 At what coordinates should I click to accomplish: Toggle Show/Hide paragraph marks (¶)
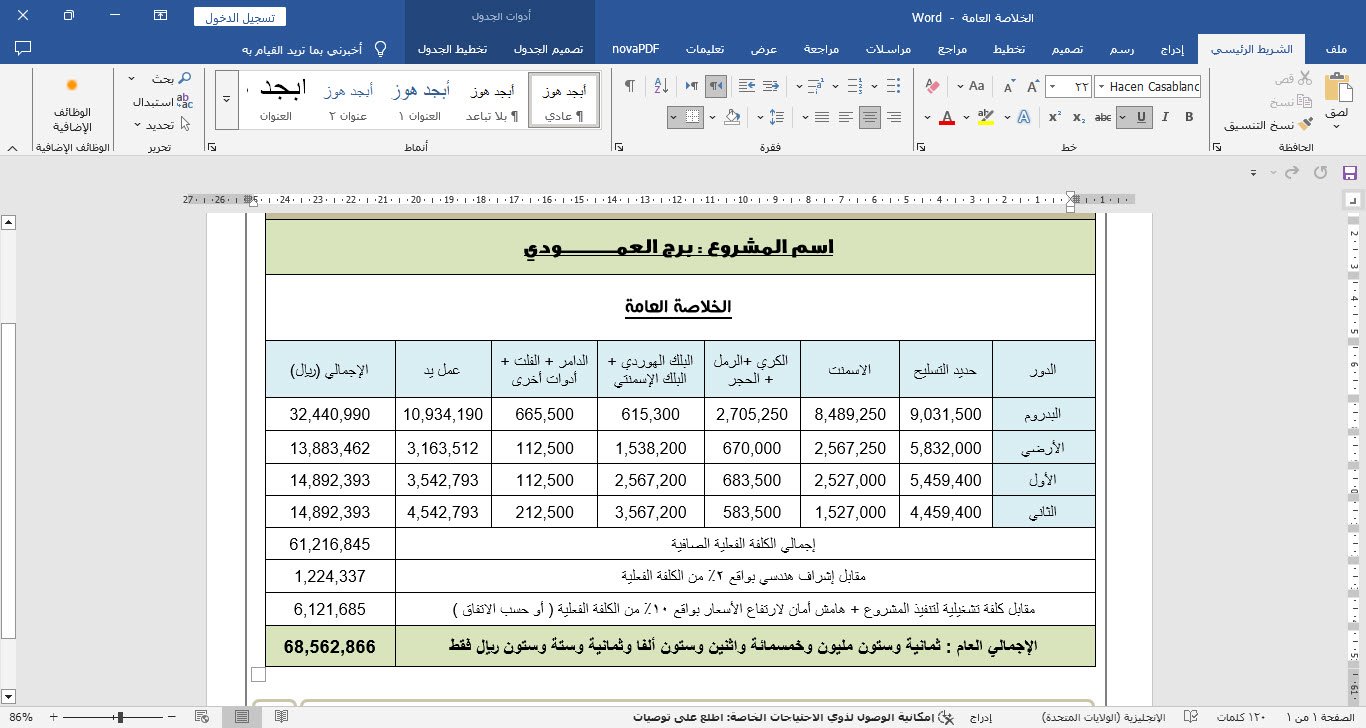630,87
